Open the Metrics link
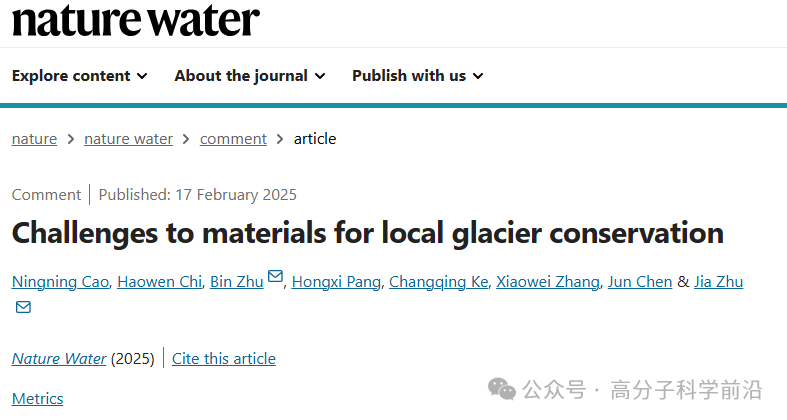The image size is (787, 420). point(38,398)
